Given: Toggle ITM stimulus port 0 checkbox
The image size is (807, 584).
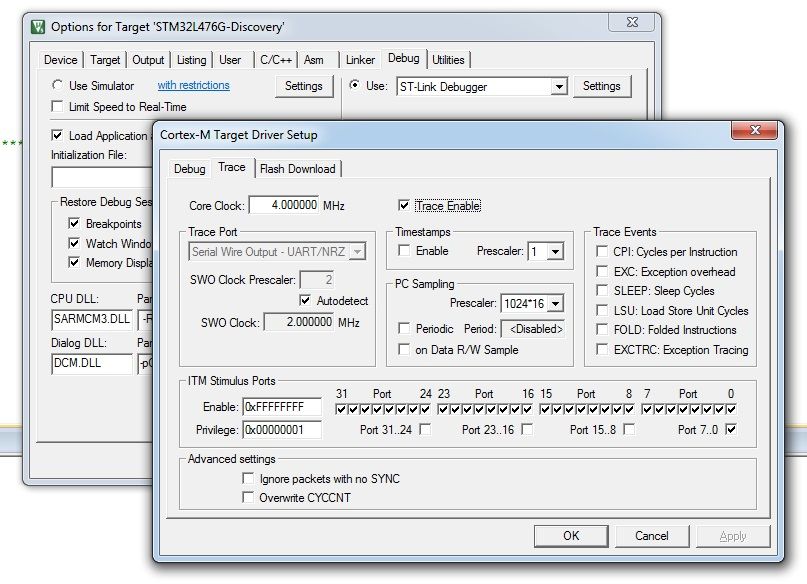Looking at the screenshot, I should pyautogui.click(x=731, y=410).
